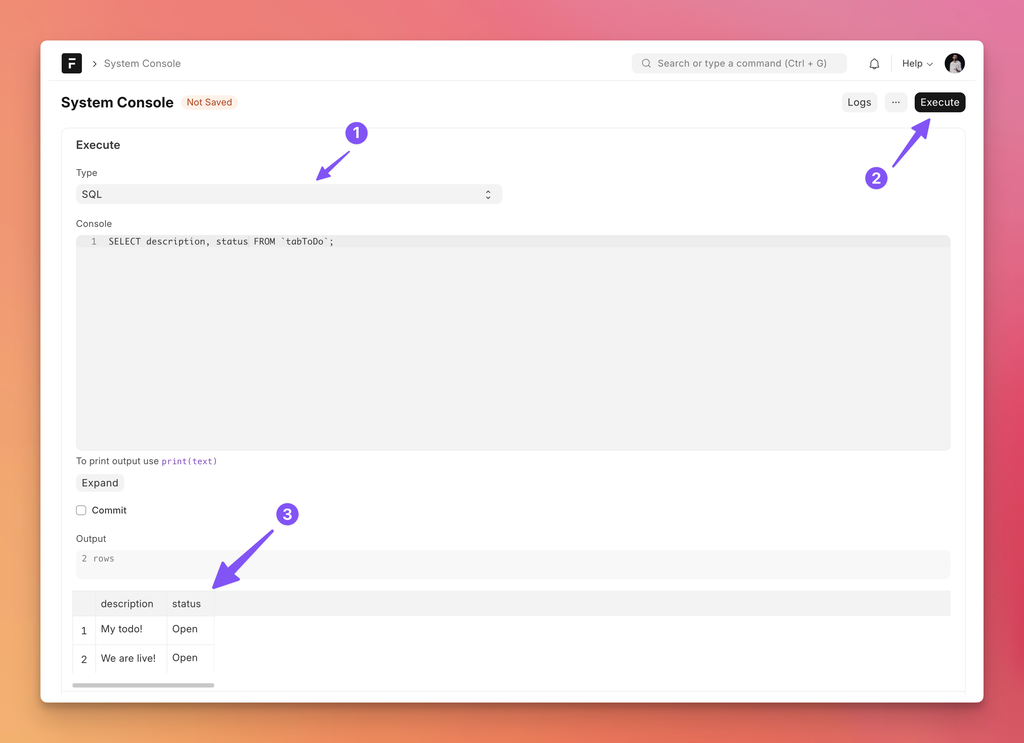1024x743 pixels.
Task: Go to System Console breadcrumb
Action: [142, 64]
